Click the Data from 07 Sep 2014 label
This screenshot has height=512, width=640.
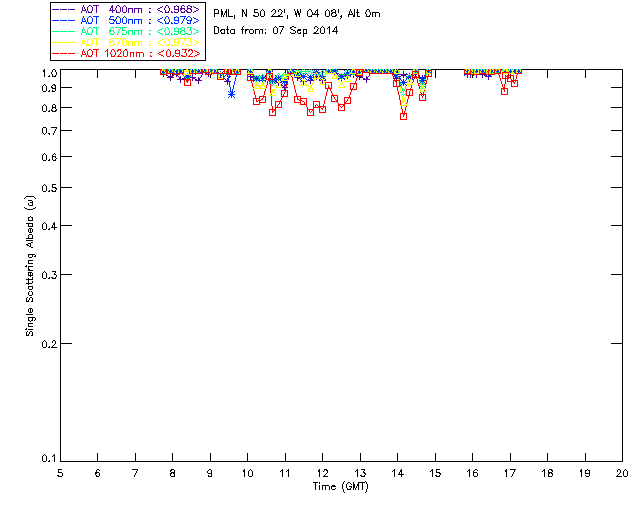276,31
